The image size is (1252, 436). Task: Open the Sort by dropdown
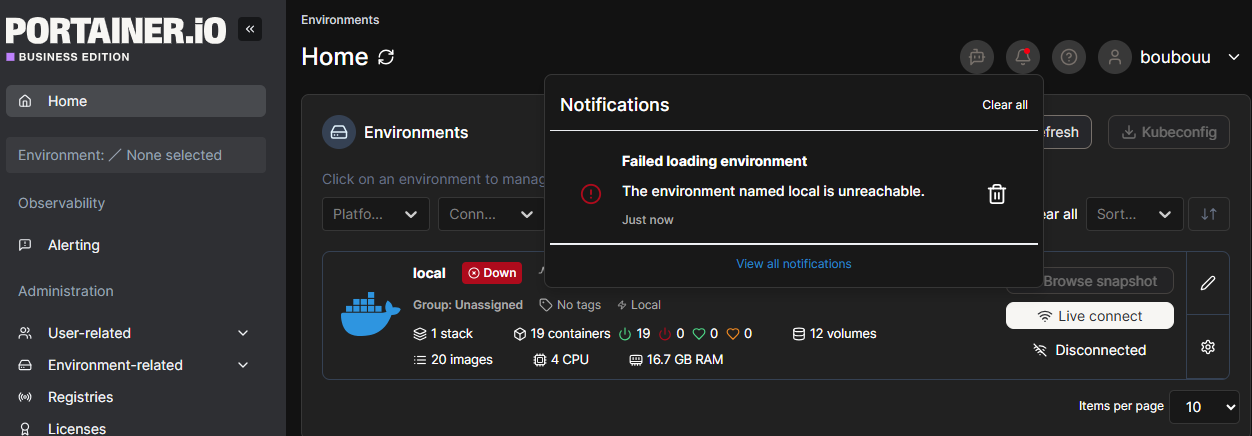[x=1133, y=214]
